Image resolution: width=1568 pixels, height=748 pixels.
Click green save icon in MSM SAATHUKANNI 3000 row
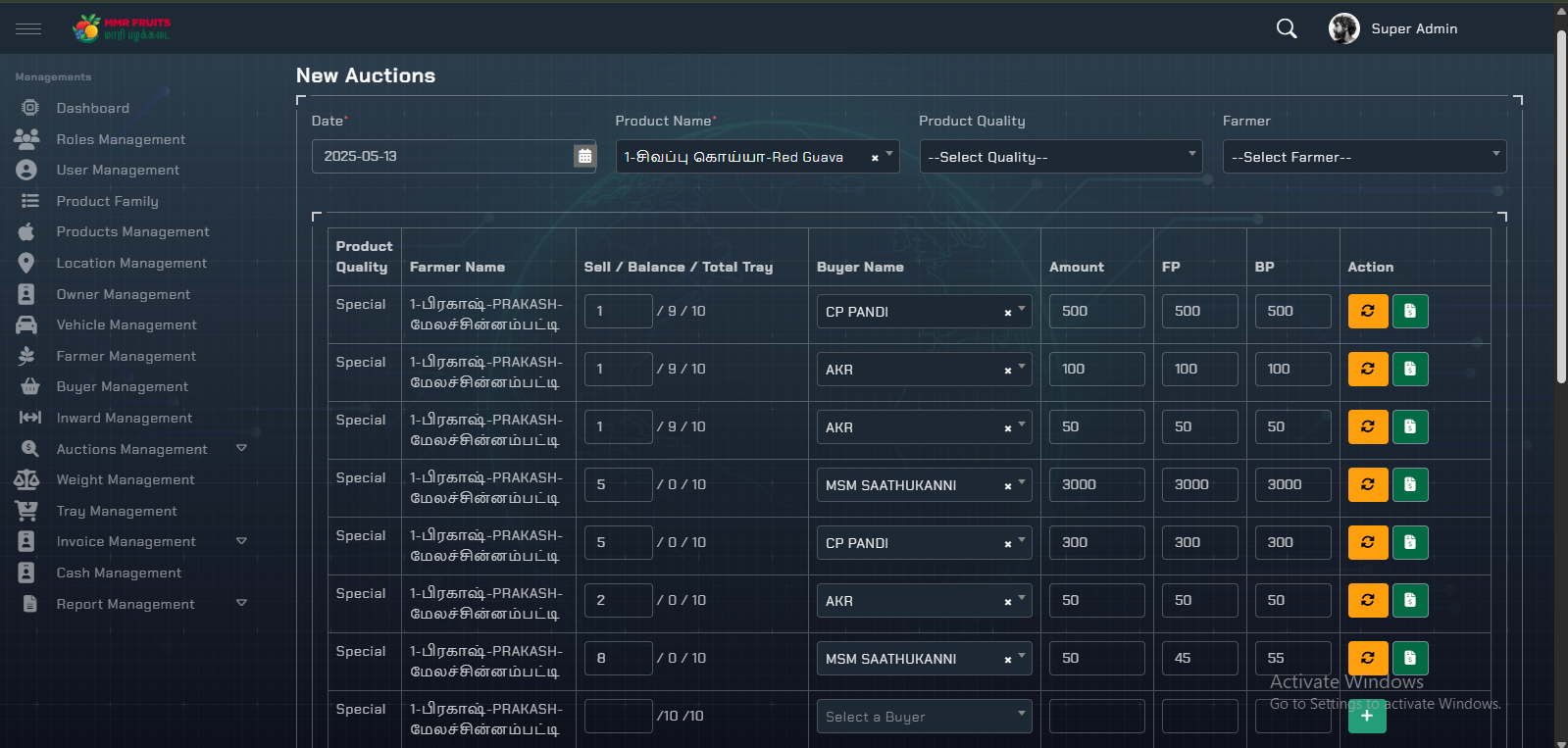[x=1409, y=484]
